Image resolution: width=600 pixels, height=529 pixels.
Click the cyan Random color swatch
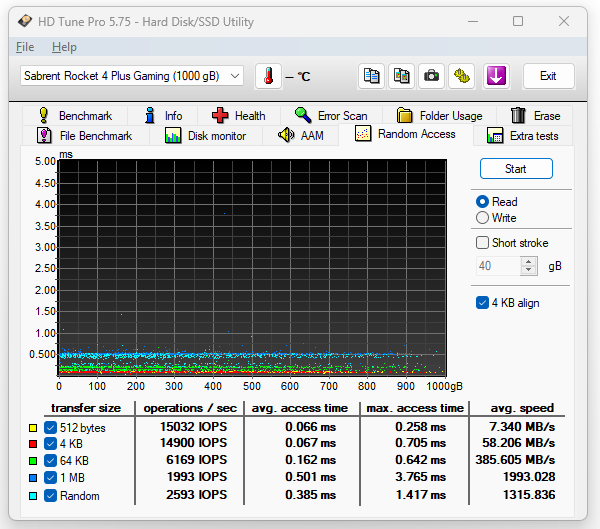[33, 496]
